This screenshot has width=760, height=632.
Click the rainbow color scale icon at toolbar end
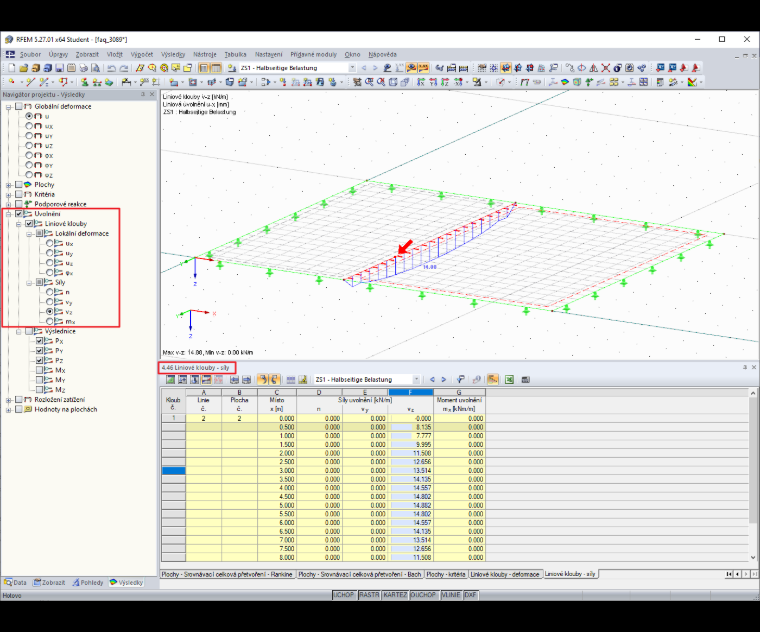click(x=692, y=82)
